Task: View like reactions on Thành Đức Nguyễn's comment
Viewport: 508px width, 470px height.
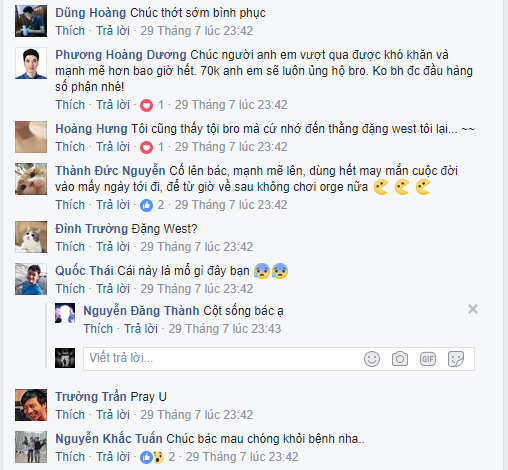Action: (x=152, y=205)
